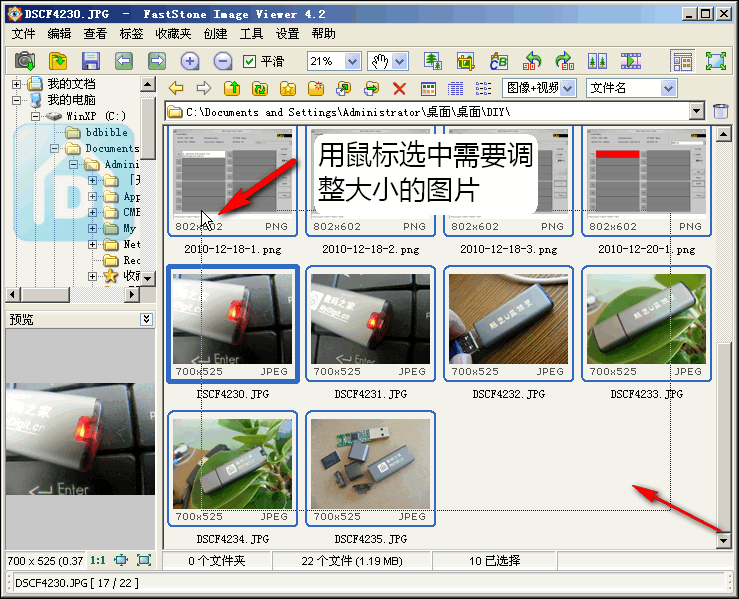
Task: Switch to list view mode
Action: click(483, 88)
